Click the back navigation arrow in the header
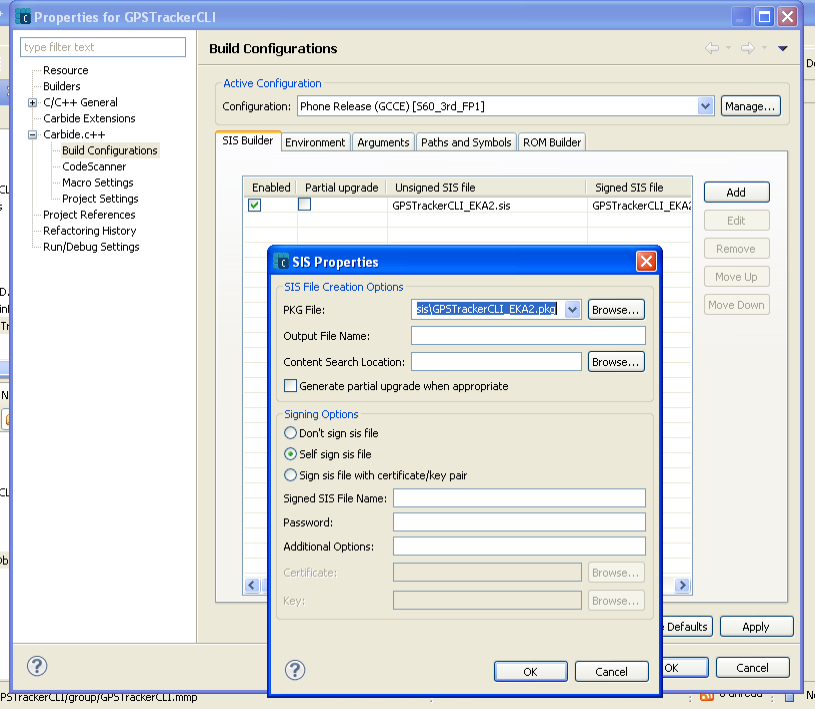815x709 pixels. 712,48
